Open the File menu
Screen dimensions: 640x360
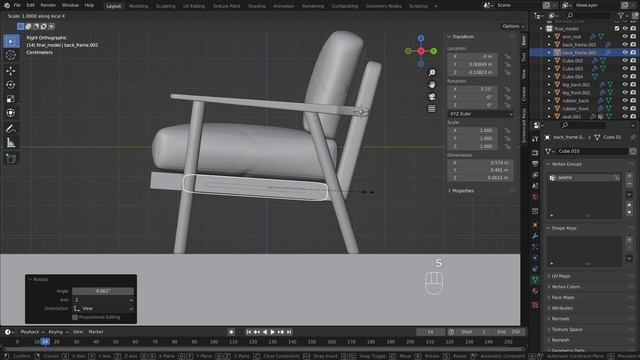pos(17,5)
